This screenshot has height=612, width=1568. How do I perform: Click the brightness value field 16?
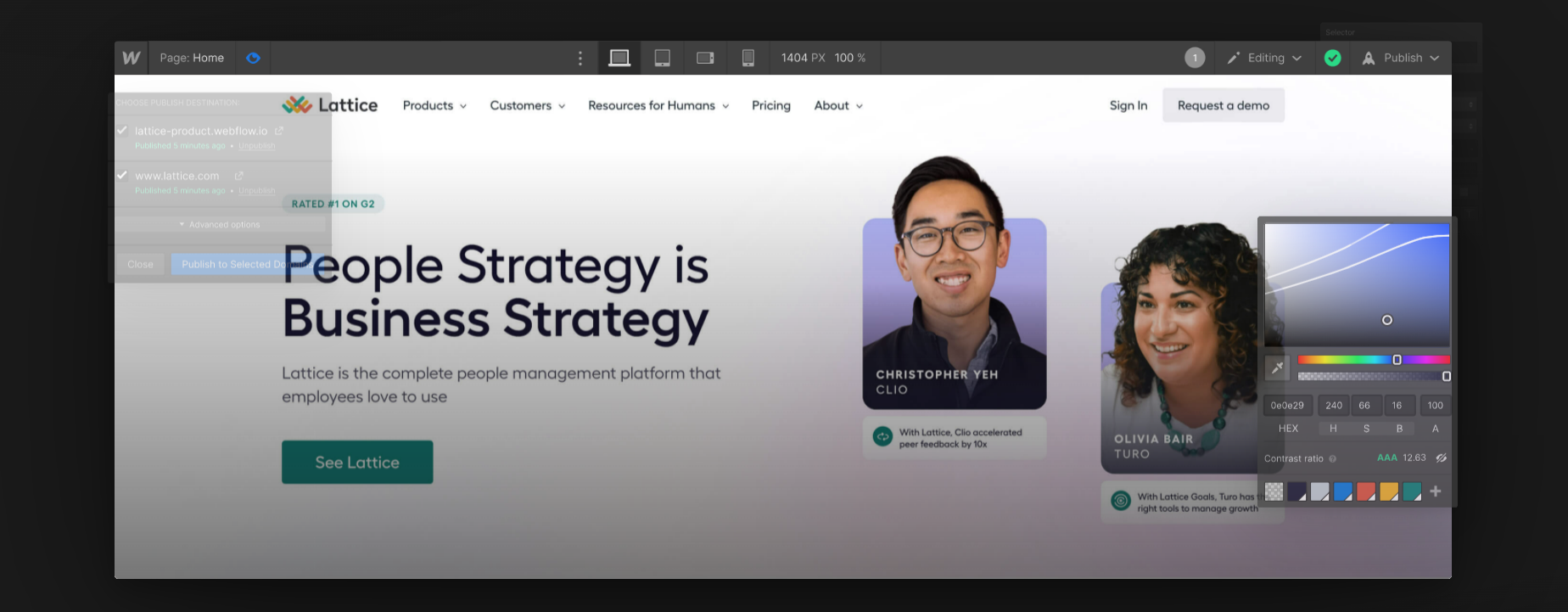click(x=1399, y=406)
